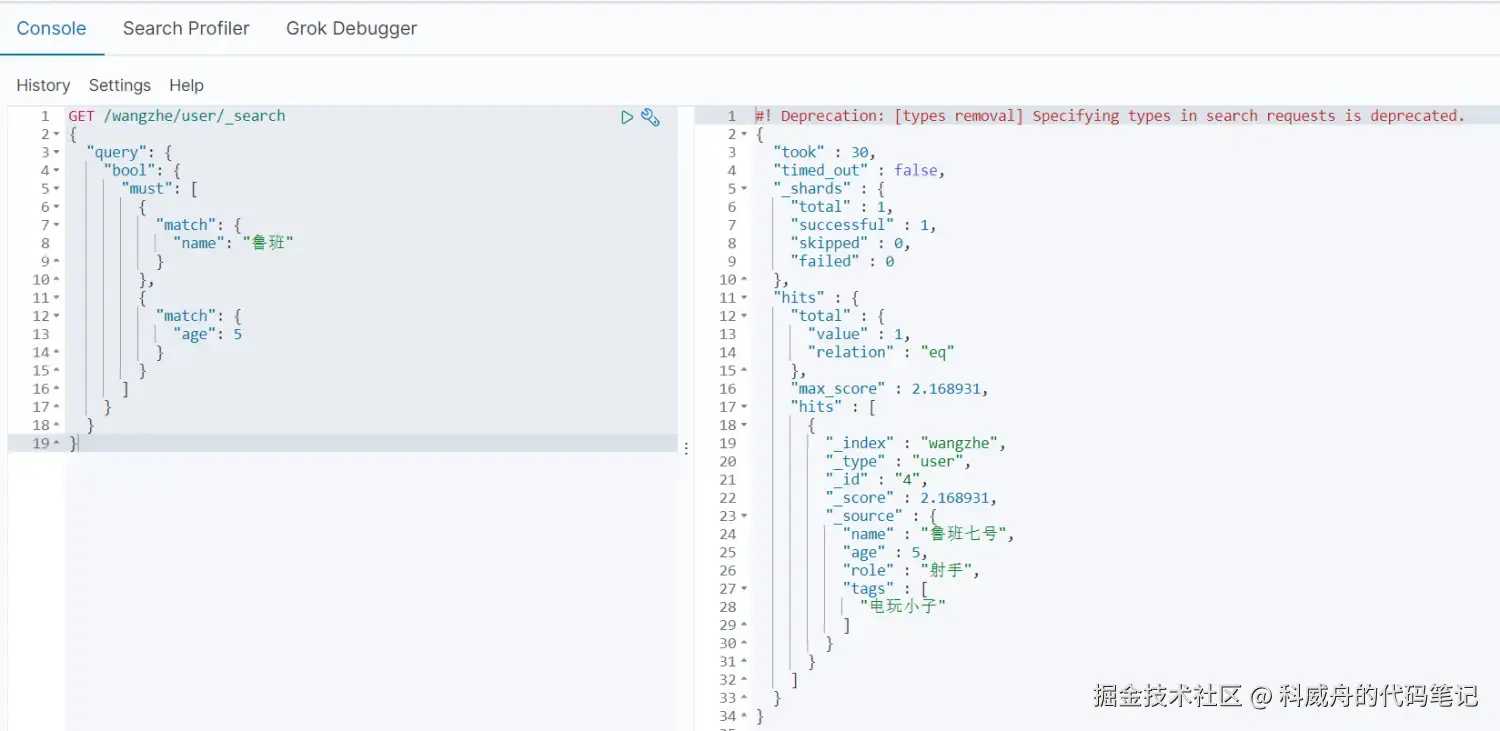The width and height of the screenshot is (1500, 731).
Task: Click the "took" : 30 line
Action: (824, 153)
